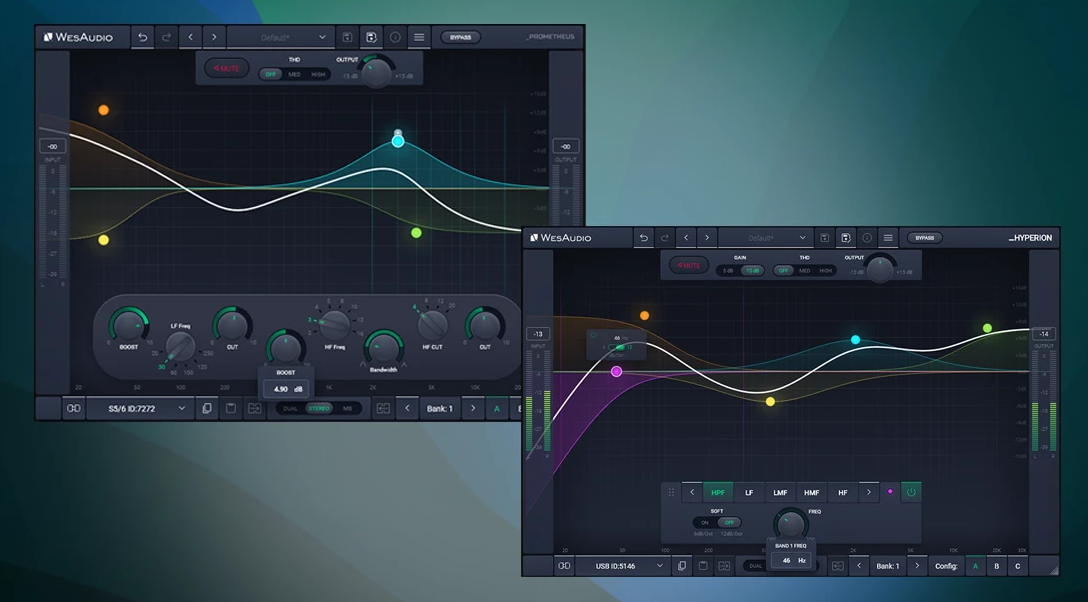Click the cyan EQ node in the Prometheus graph
Viewport: 1088px width, 602px height.
pos(398,141)
